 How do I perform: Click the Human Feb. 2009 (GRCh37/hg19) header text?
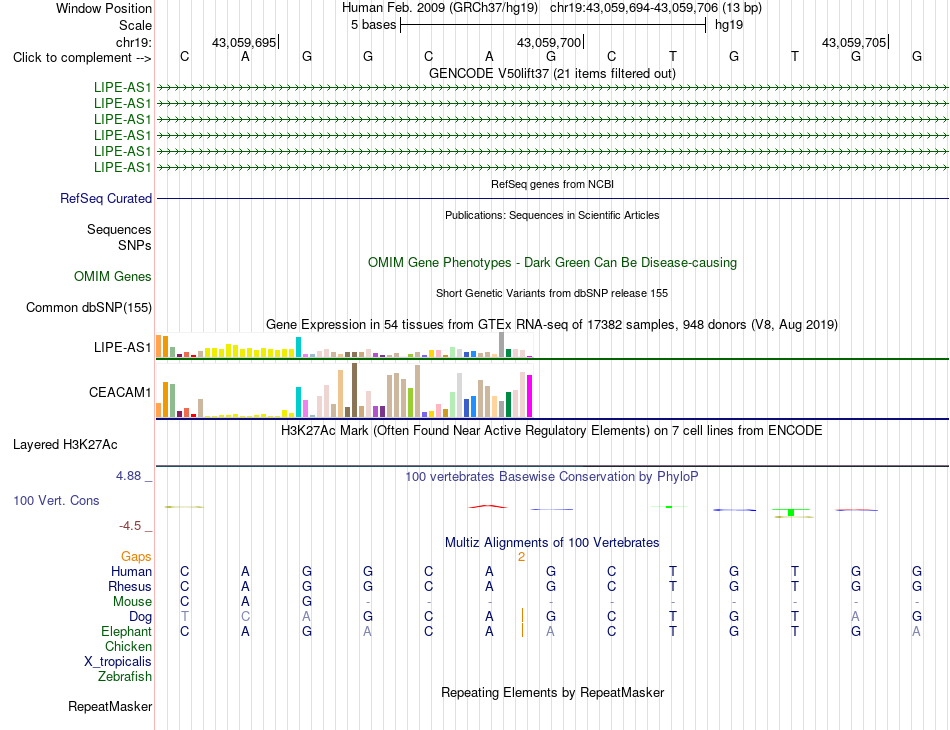tap(440, 8)
